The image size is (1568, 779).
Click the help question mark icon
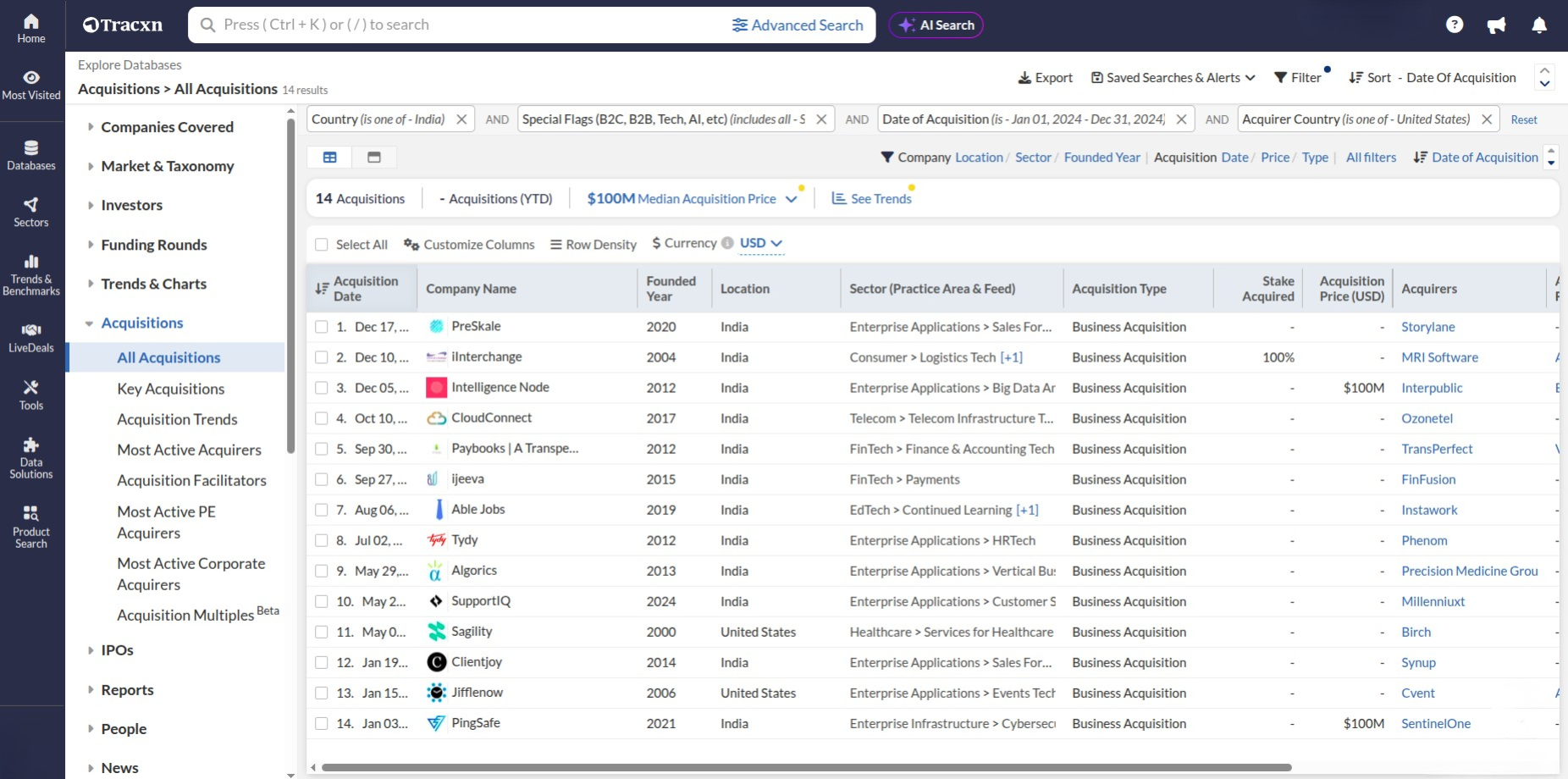pyautogui.click(x=1455, y=25)
